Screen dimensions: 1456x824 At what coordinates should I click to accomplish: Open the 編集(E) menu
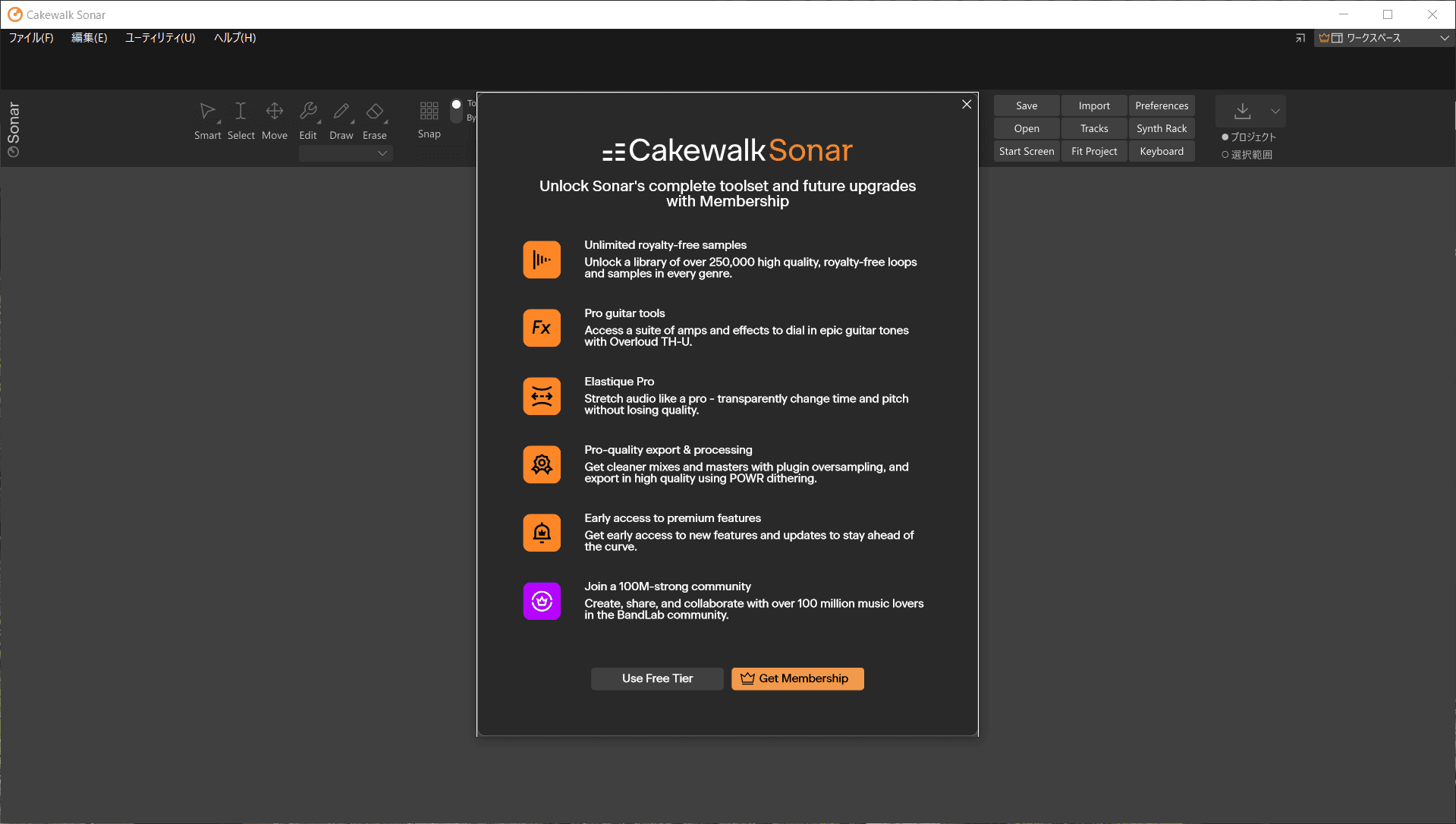[x=90, y=38]
